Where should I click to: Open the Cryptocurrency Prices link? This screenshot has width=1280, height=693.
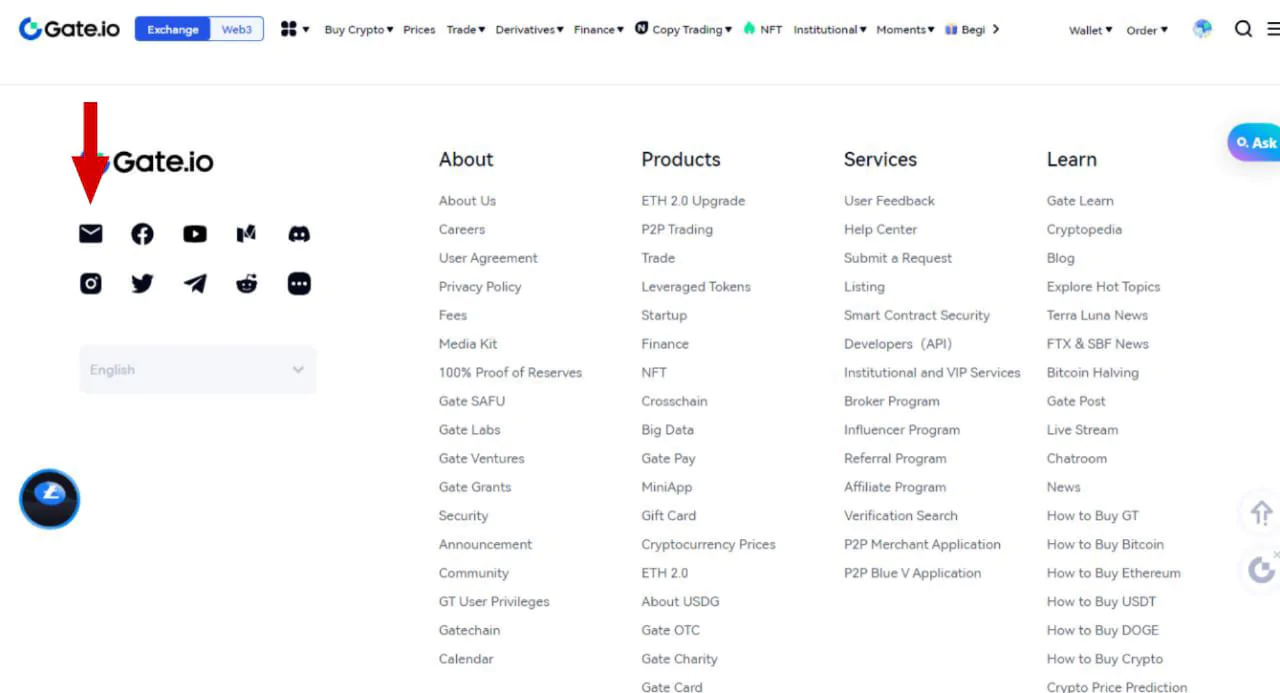708,544
